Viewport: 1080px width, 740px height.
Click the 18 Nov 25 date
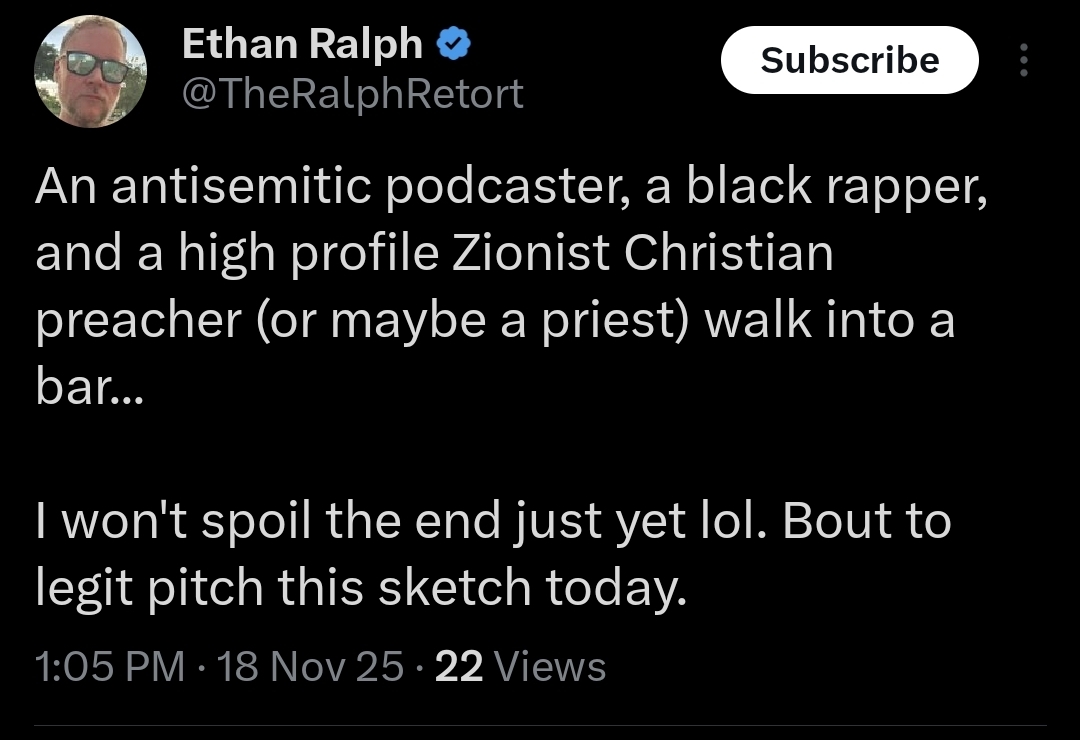point(310,666)
